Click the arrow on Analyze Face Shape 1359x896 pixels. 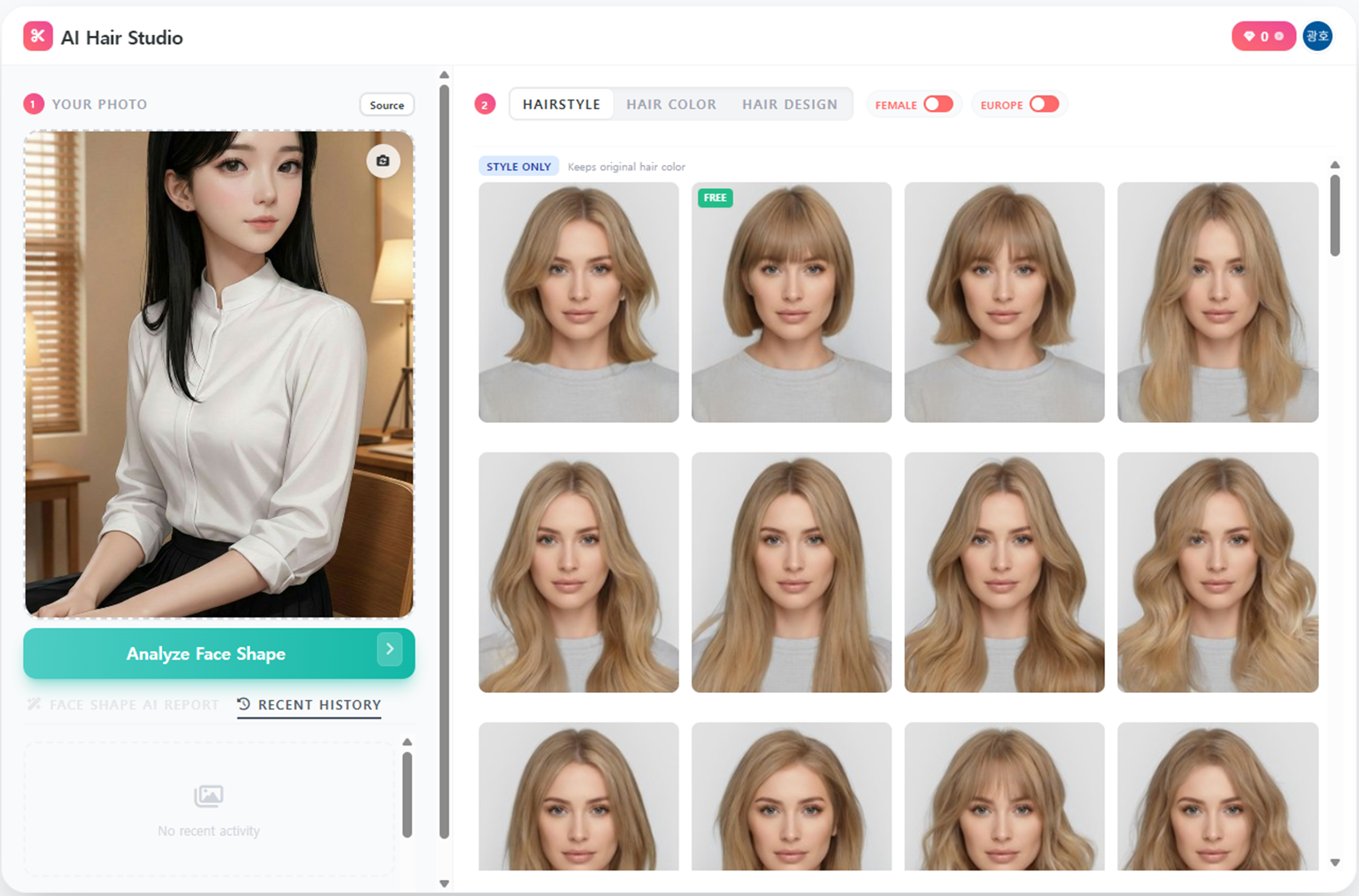(390, 650)
